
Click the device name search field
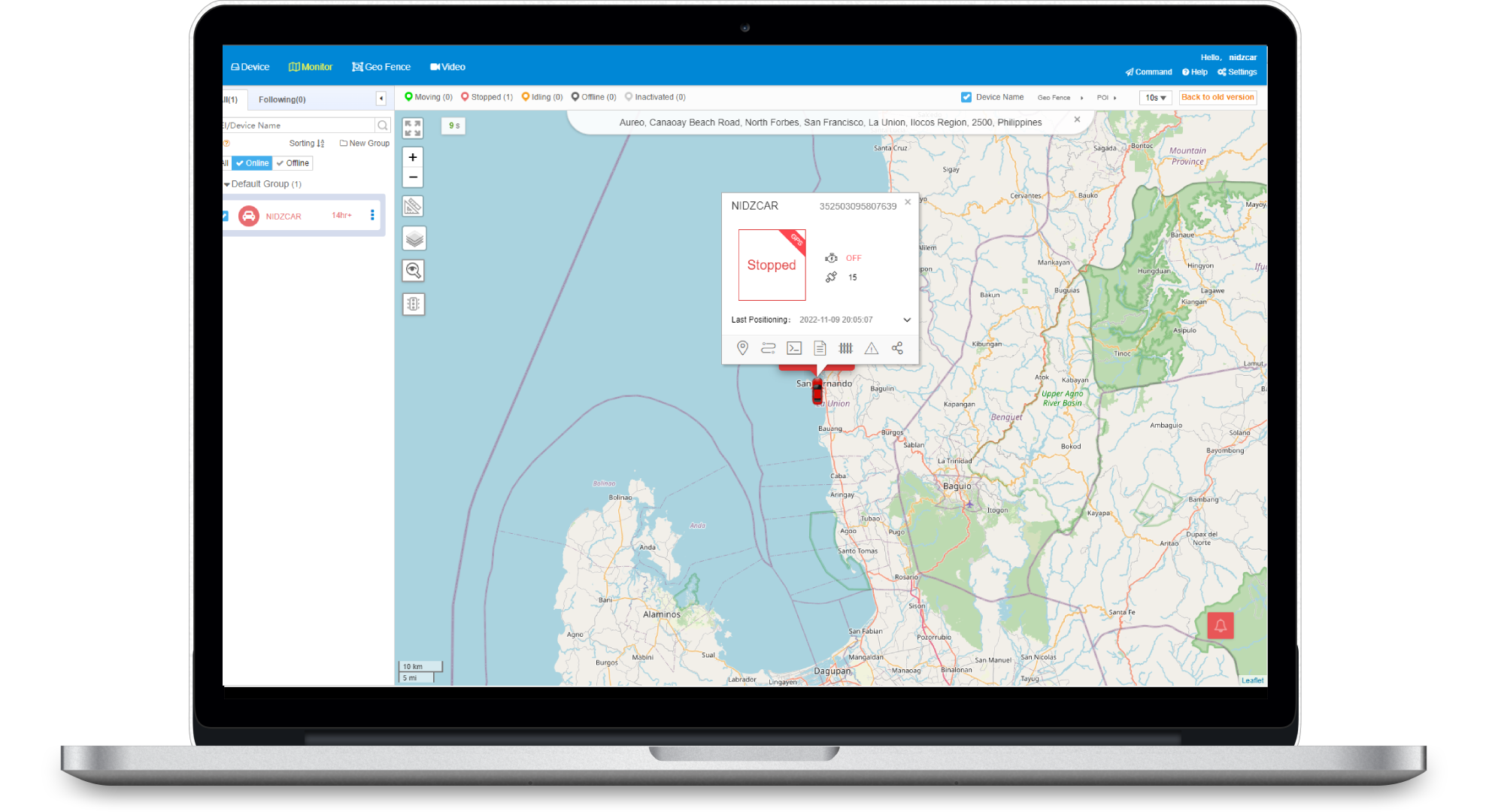click(x=299, y=126)
